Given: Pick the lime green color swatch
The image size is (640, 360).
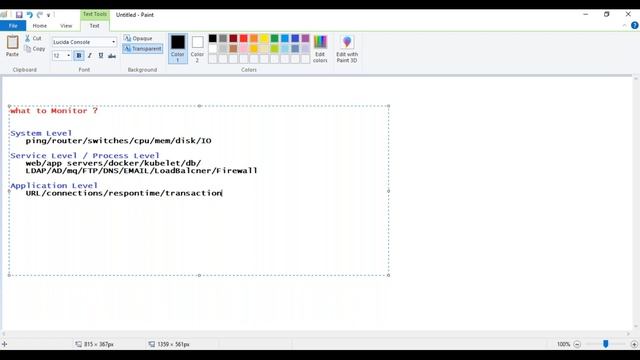Looking at the screenshot, I should (x=274, y=49).
